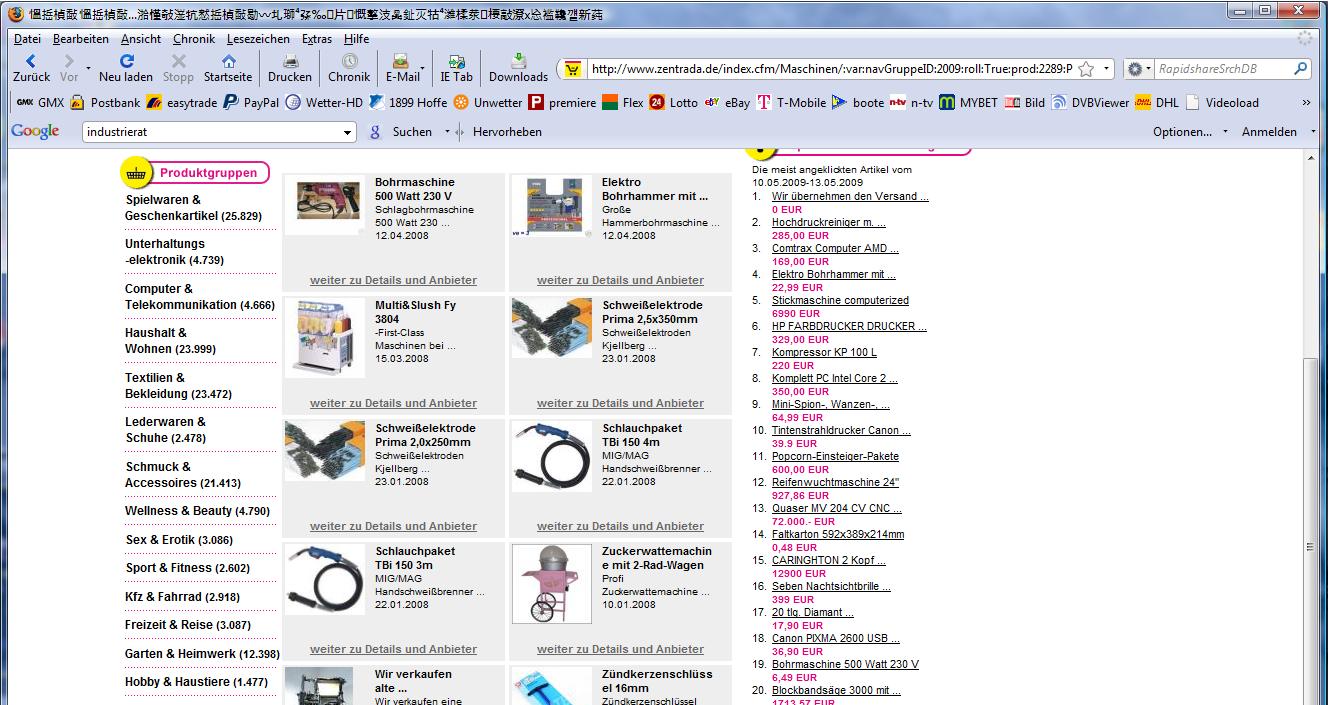1328x705 pixels.
Task: Click the Produktgruppen basket icon
Action: point(135,173)
